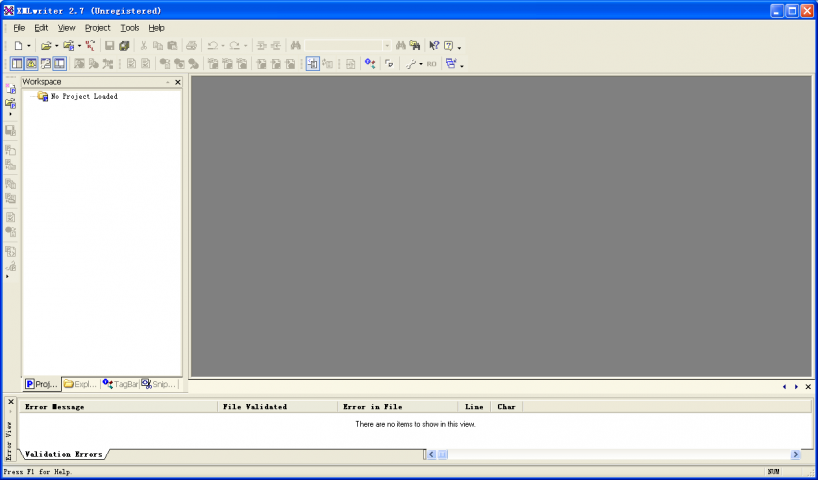This screenshot has width=818, height=480.
Task: Toggle the fourth view layout button in second toolbar
Action: click(59, 64)
